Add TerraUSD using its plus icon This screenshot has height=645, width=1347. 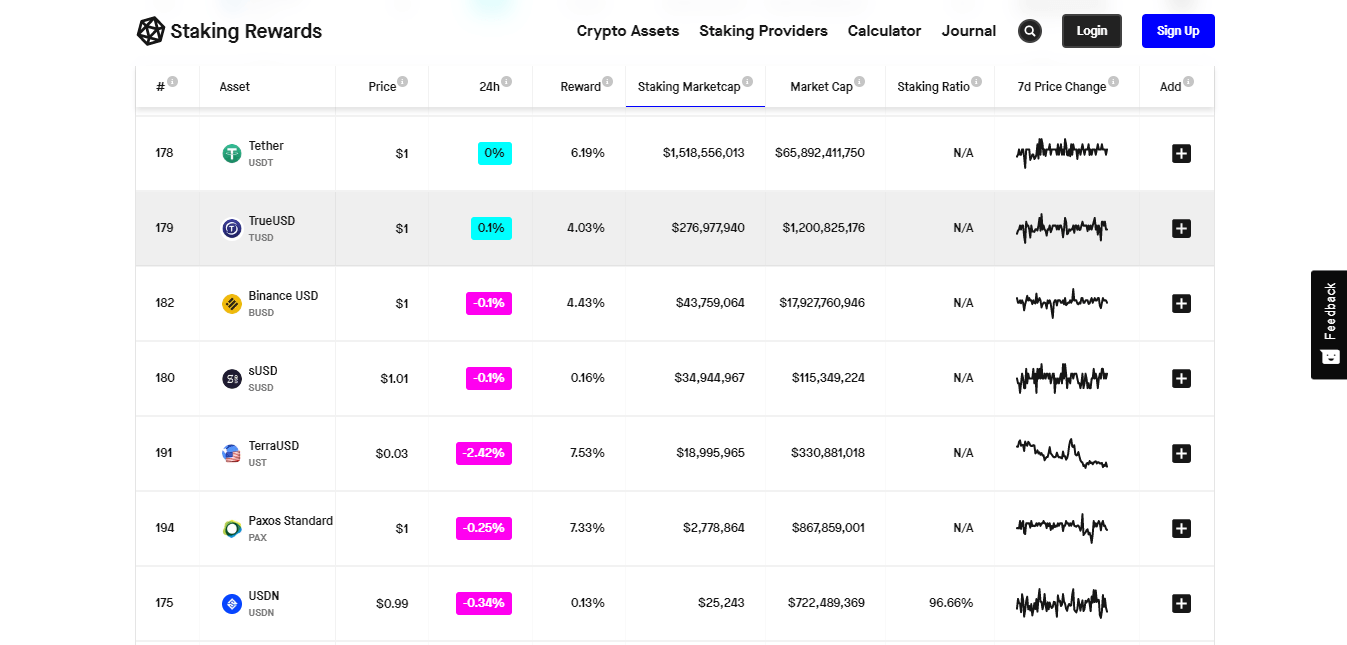(x=1181, y=453)
